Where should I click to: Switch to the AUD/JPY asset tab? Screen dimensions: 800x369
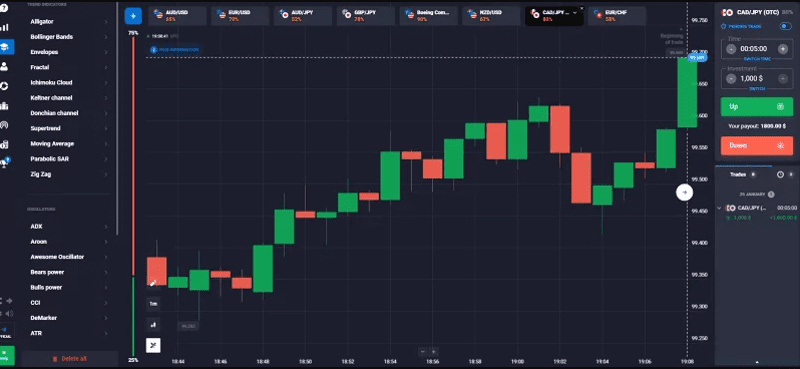coord(303,16)
